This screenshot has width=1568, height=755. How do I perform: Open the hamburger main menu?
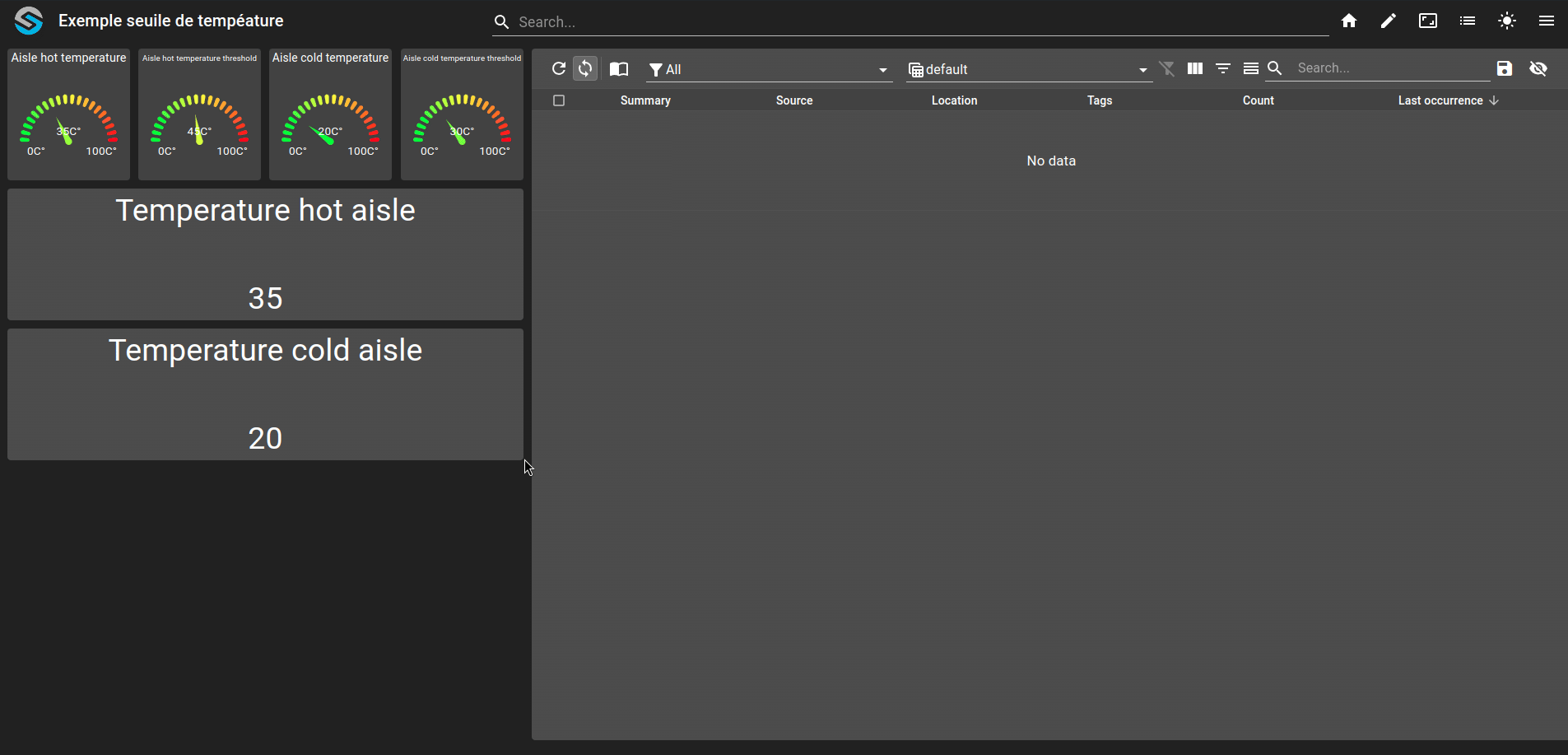point(1546,21)
